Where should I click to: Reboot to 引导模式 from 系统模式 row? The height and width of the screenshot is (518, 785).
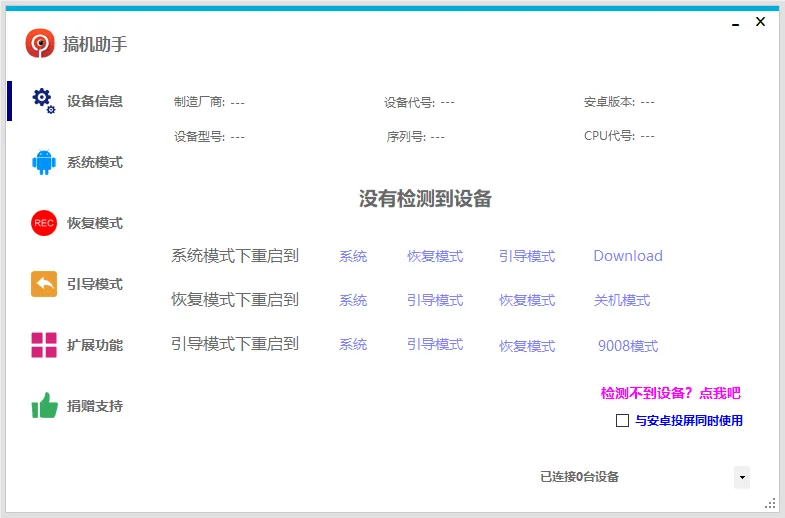pyautogui.click(x=527, y=256)
